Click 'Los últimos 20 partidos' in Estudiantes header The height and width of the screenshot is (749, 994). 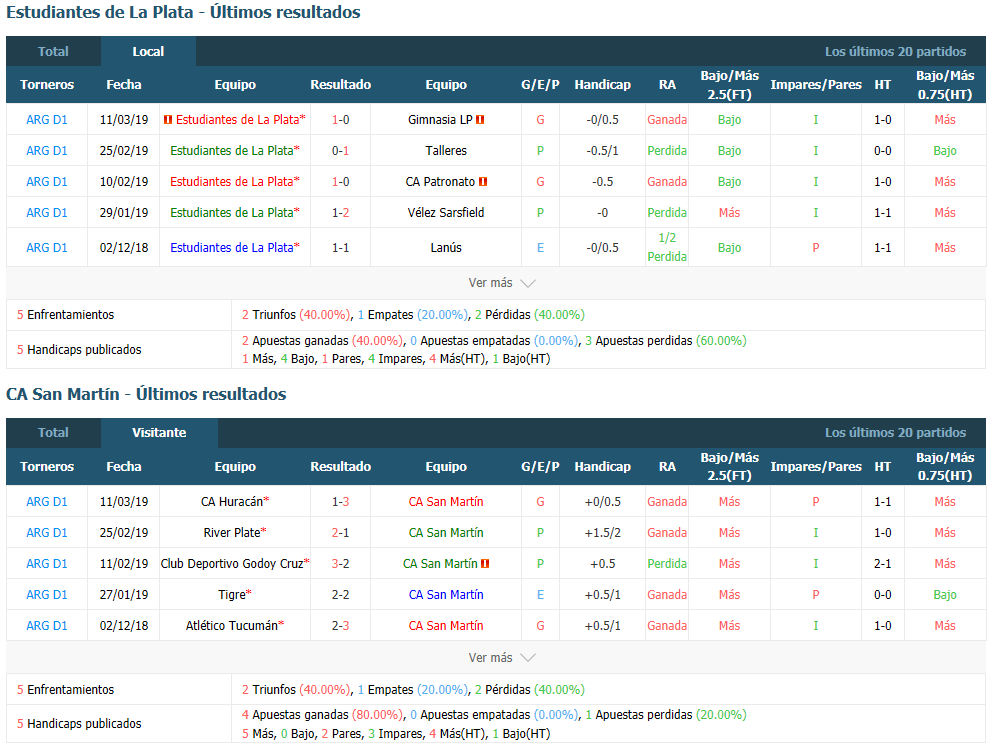pos(895,51)
